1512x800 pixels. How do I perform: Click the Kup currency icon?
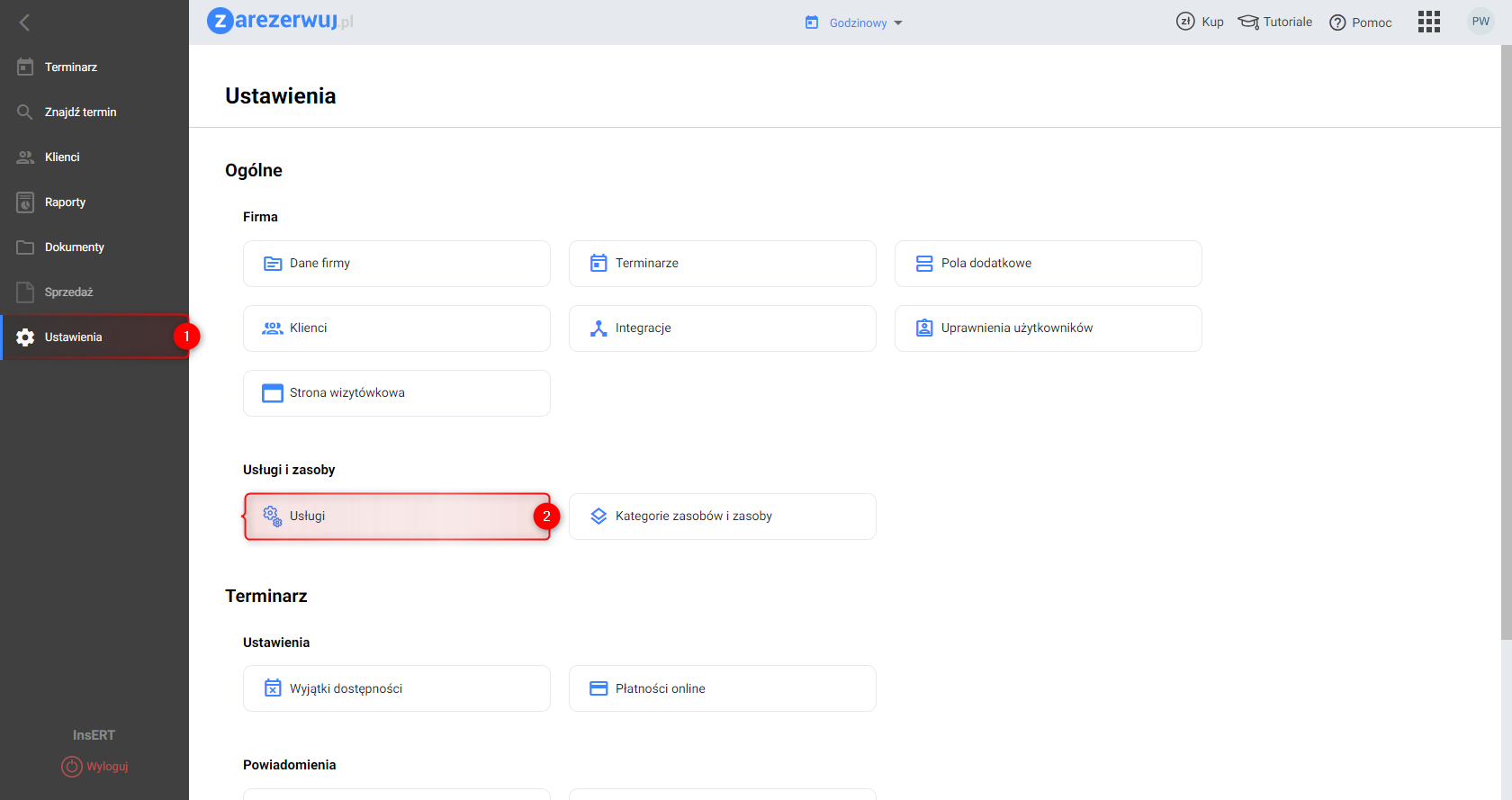1185,22
